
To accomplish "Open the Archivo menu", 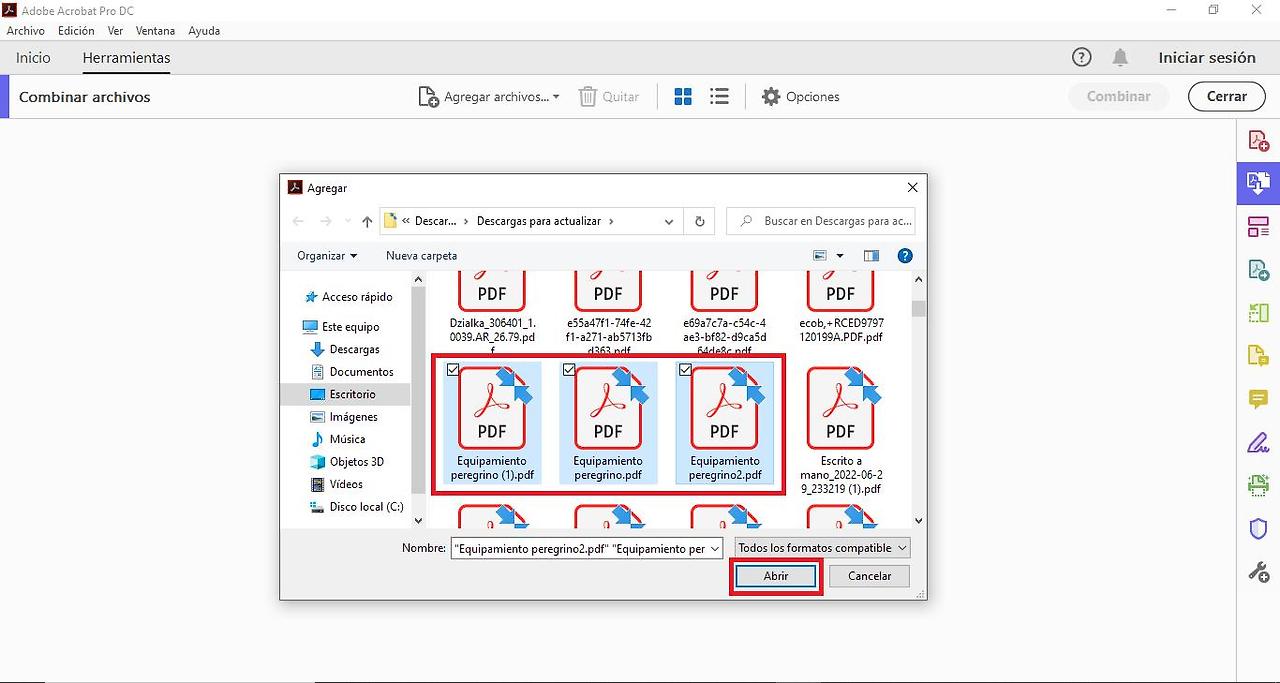I will coord(26,31).
